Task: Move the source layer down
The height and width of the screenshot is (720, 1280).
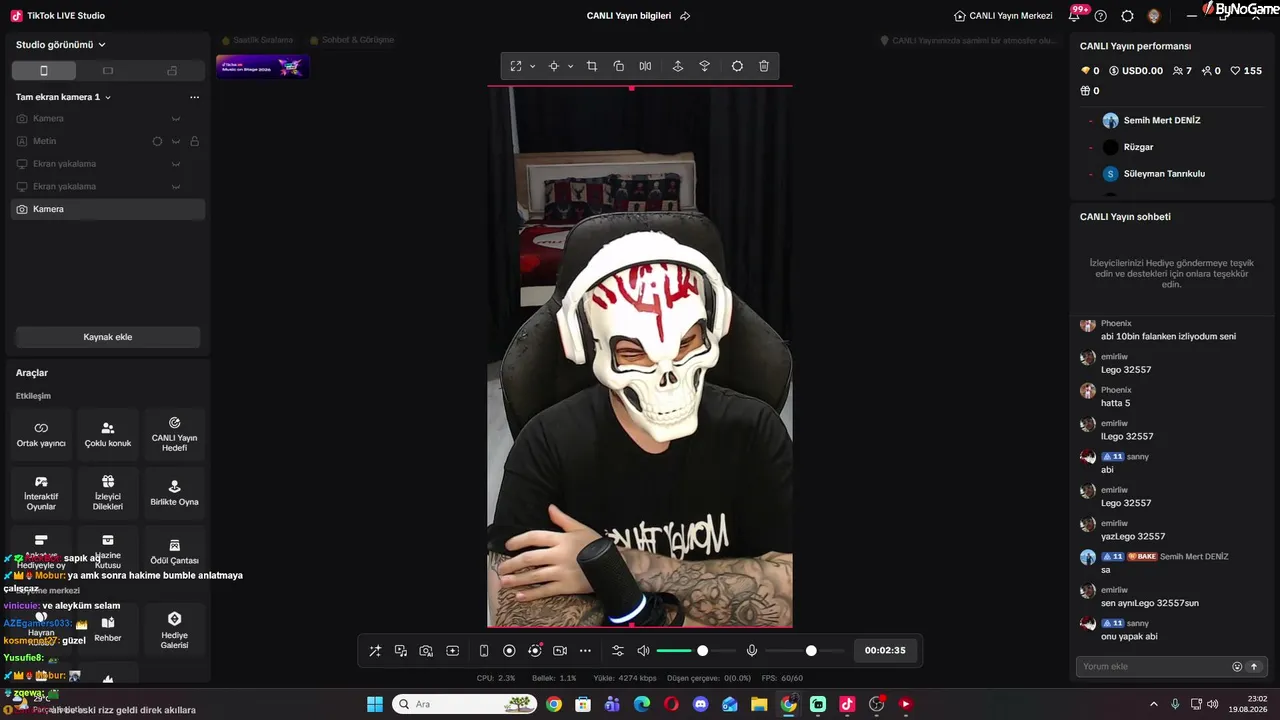Action: tap(704, 66)
